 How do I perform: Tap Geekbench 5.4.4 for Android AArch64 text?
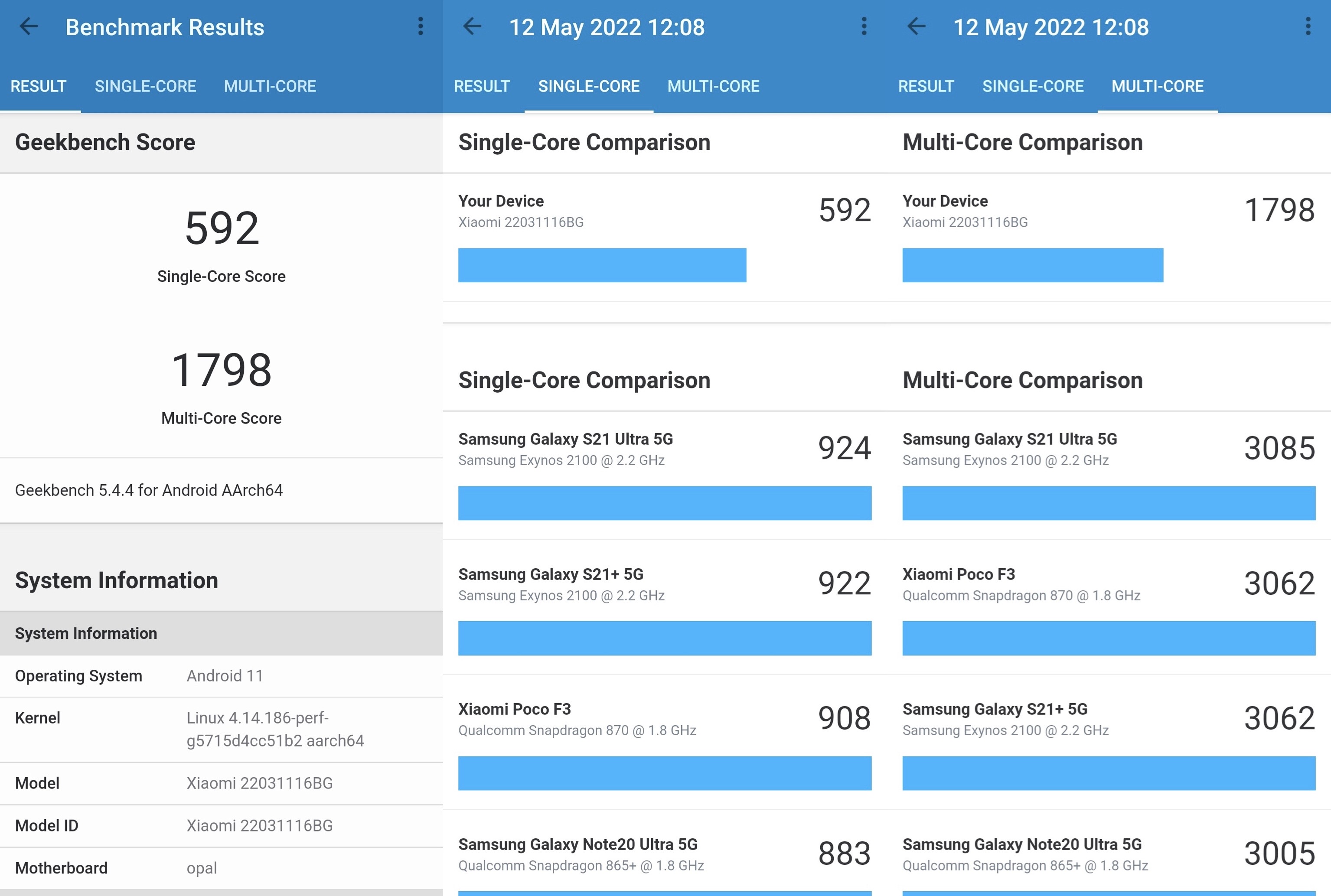149,490
